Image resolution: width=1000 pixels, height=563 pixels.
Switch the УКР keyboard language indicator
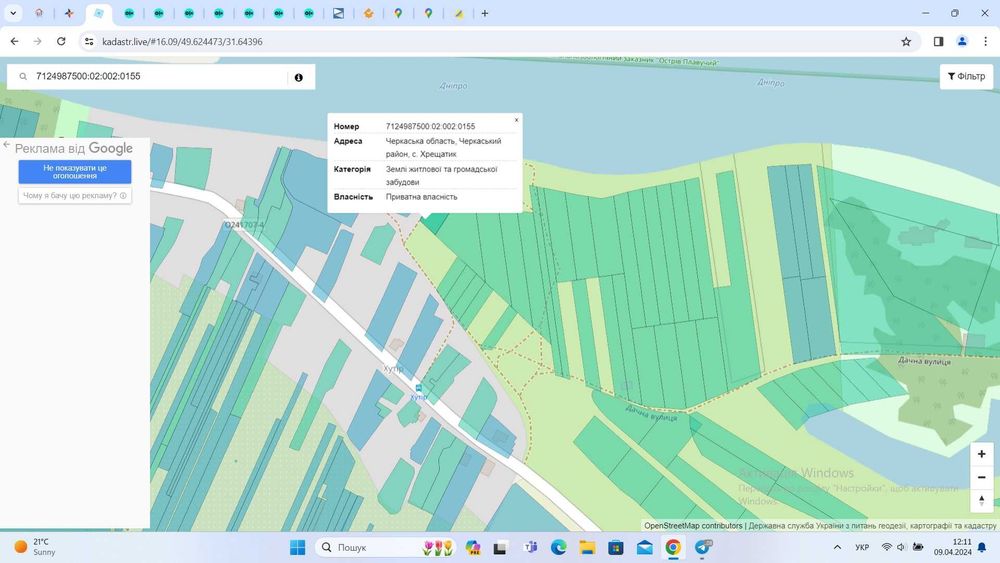click(x=862, y=547)
